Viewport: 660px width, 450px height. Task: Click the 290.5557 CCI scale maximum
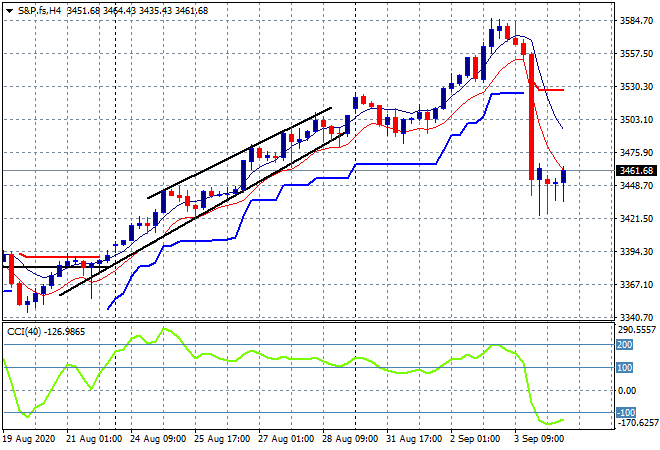point(637,330)
